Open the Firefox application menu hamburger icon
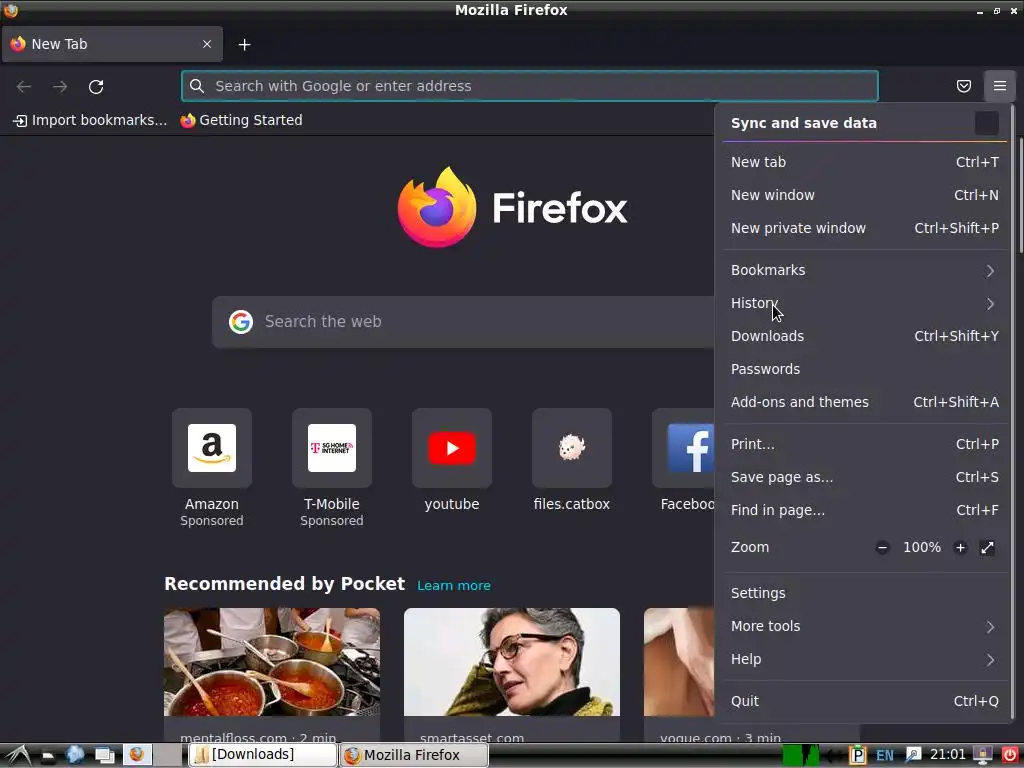Screen dimensions: 1024x768 (x=999, y=86)
